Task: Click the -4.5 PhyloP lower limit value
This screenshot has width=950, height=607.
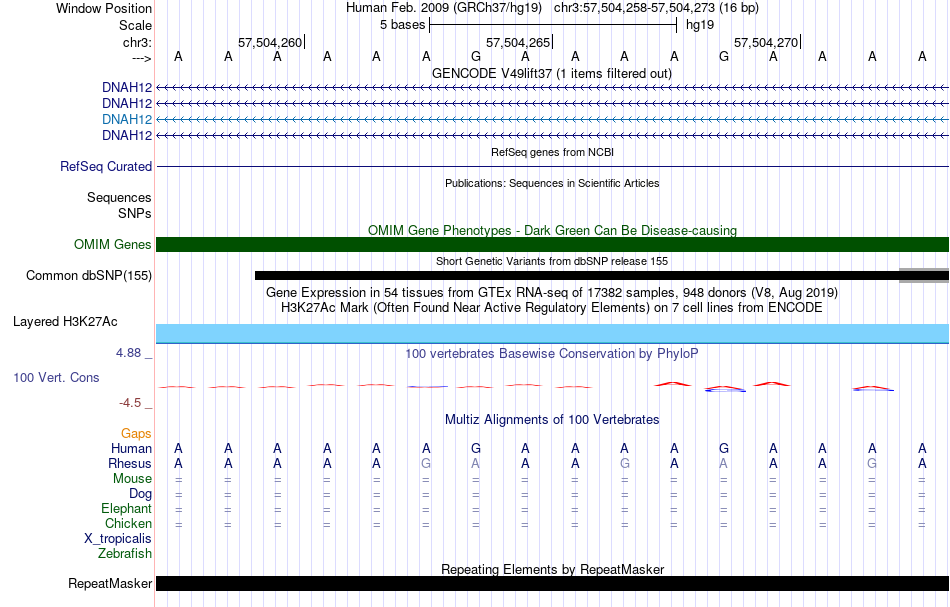Action: [130, 403]
